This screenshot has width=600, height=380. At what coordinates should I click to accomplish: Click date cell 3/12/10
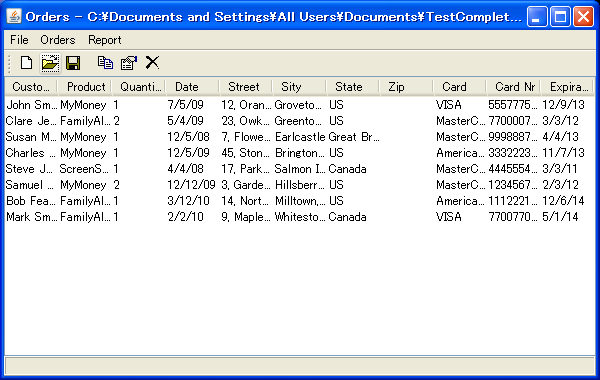pos(192,201)
